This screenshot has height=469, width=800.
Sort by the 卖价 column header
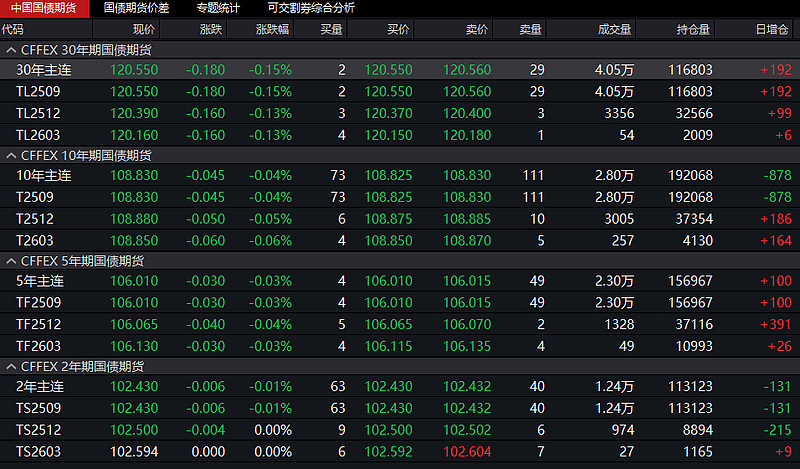[477, 30]
